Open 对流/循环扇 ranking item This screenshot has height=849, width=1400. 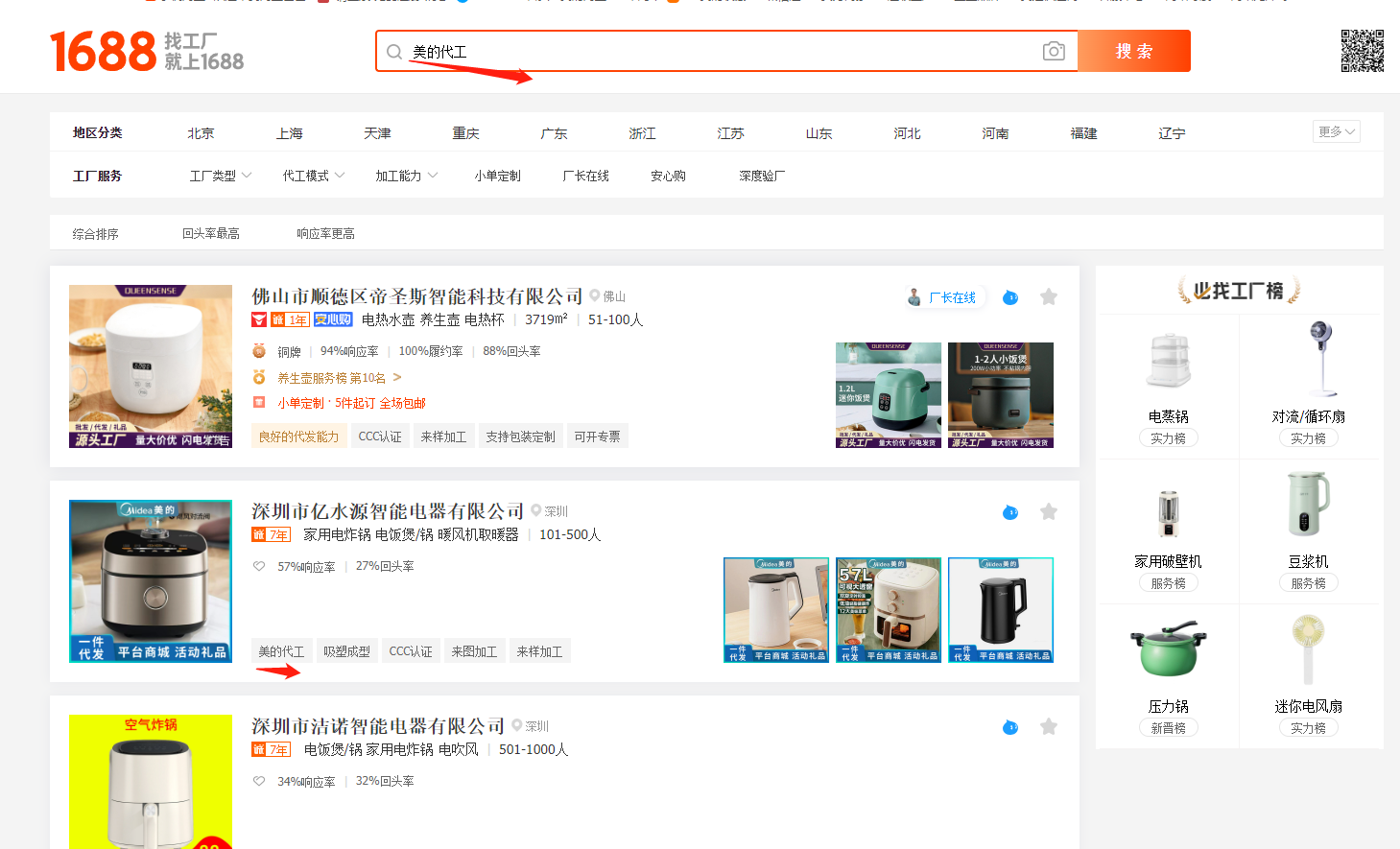click(1309, 387)
